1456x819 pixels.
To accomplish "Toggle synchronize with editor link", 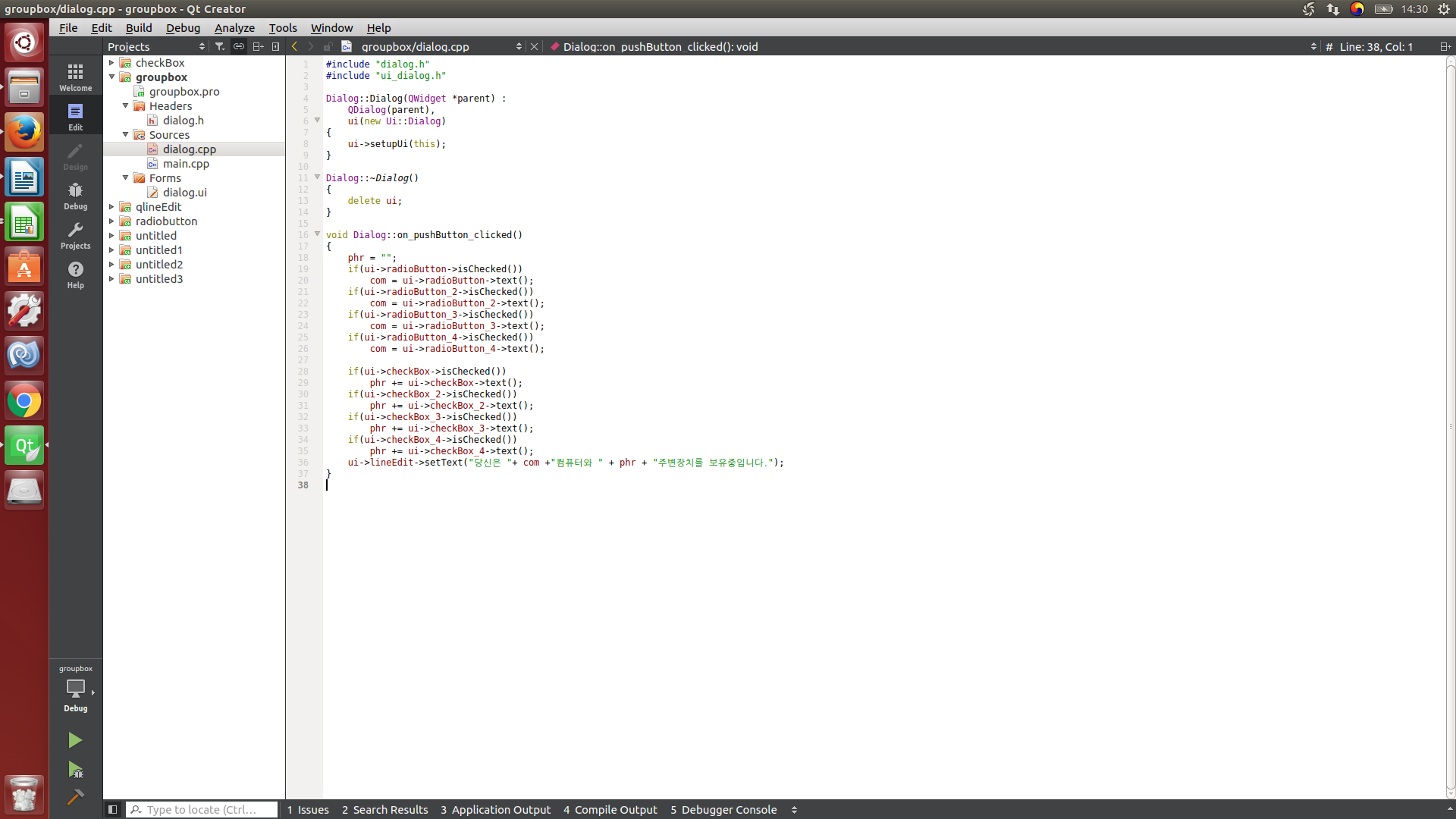I will (239, 46).
